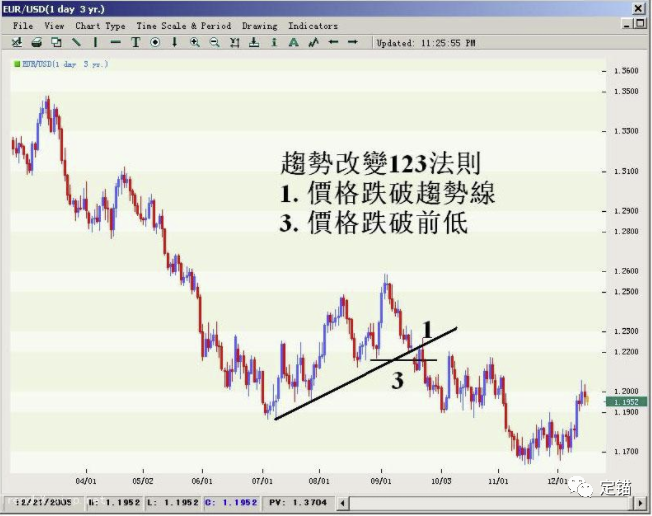The width and height of the screenshot is (652, 516).
Task: Click horizontal scrollbar right arrow
Action: tap(640, 503)
